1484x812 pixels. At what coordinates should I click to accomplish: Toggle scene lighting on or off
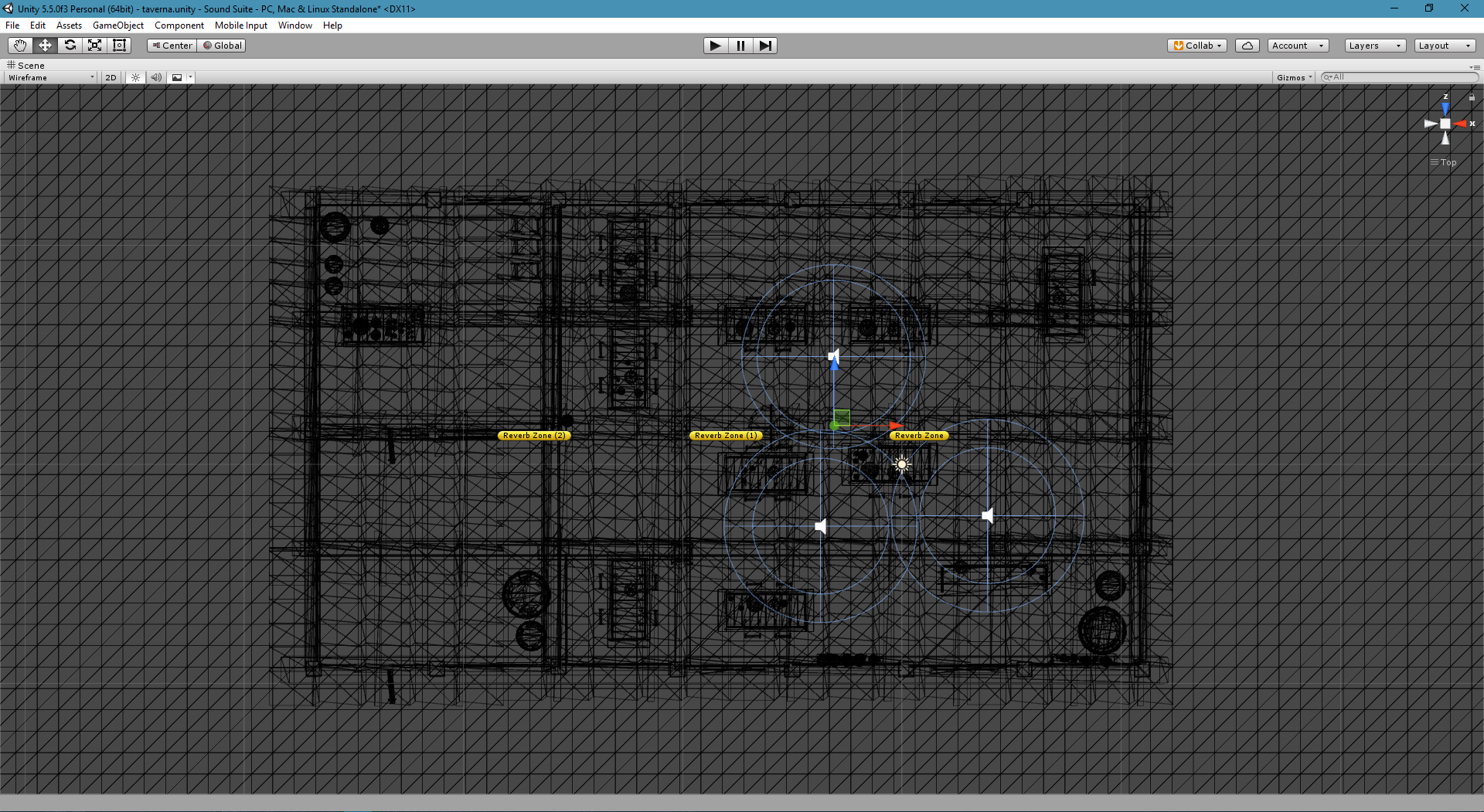click(x=135, y=77)
